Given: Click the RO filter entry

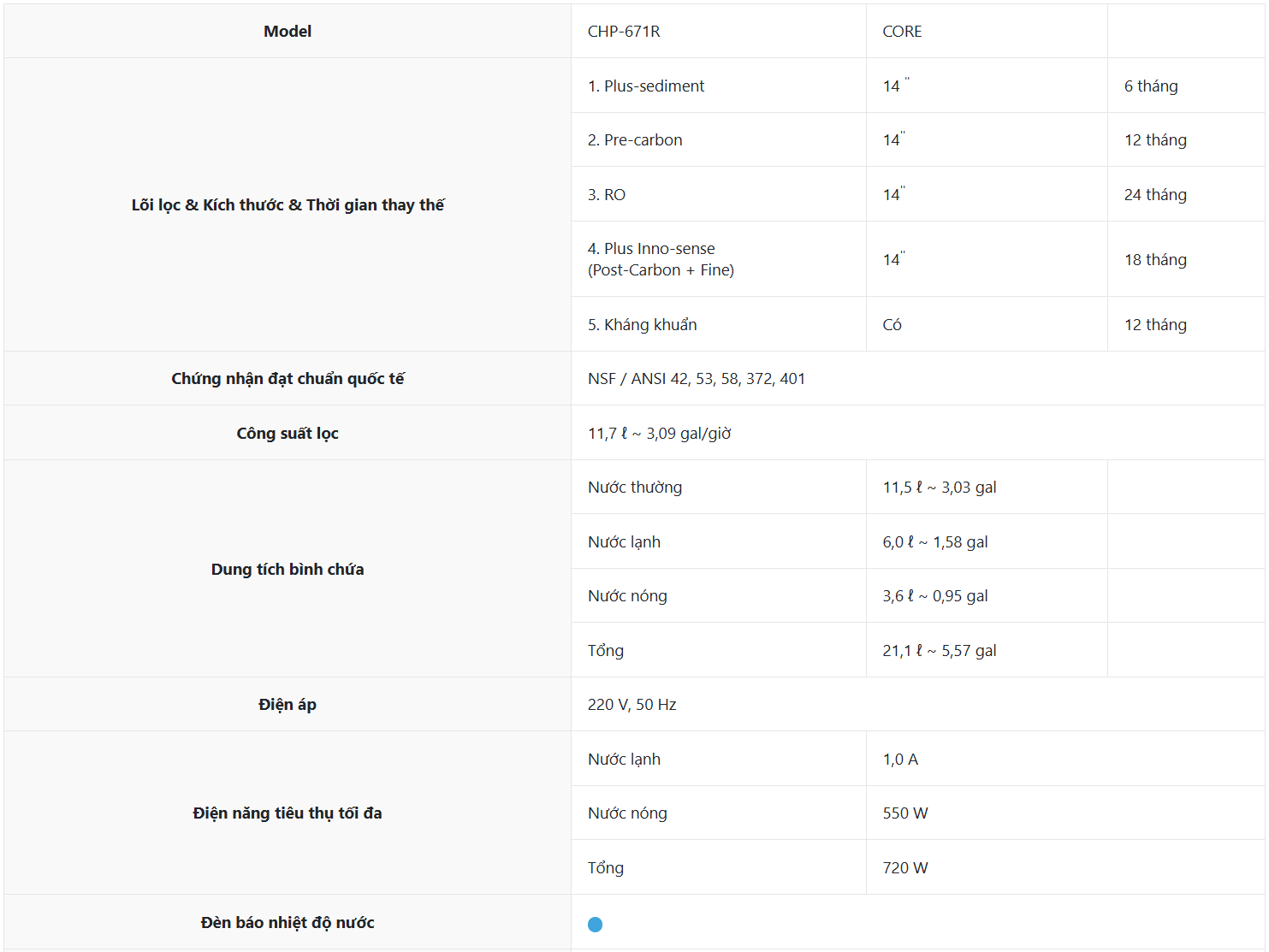Looking at the screenshot, I should click(607, 195).
